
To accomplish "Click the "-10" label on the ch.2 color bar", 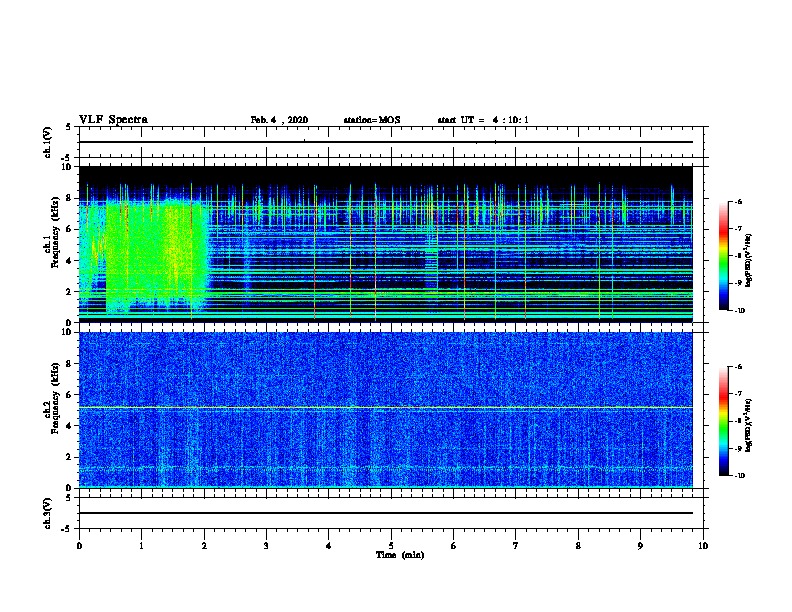I will point(739,476).
